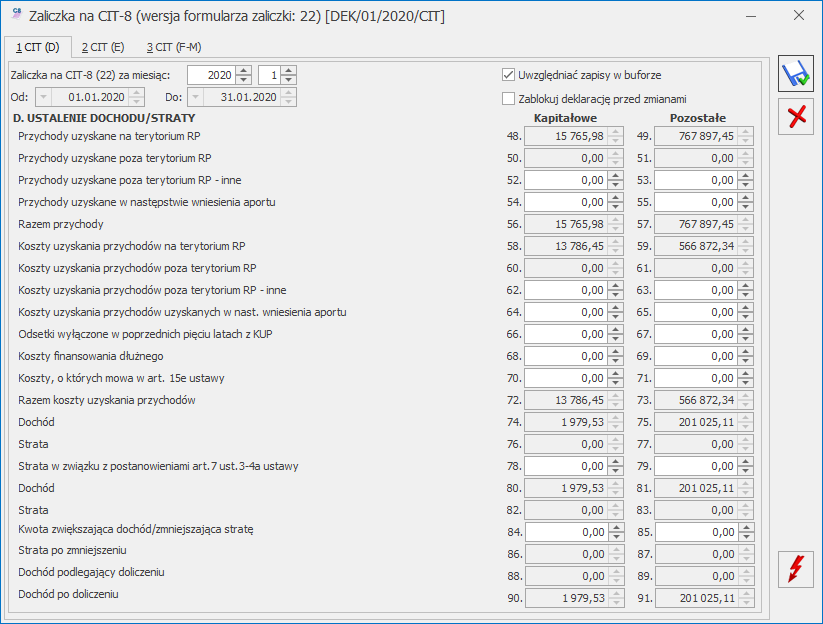Adjust field 85 using its spinner
Screen dimensions: 823x624
click(x=747, y=532)
